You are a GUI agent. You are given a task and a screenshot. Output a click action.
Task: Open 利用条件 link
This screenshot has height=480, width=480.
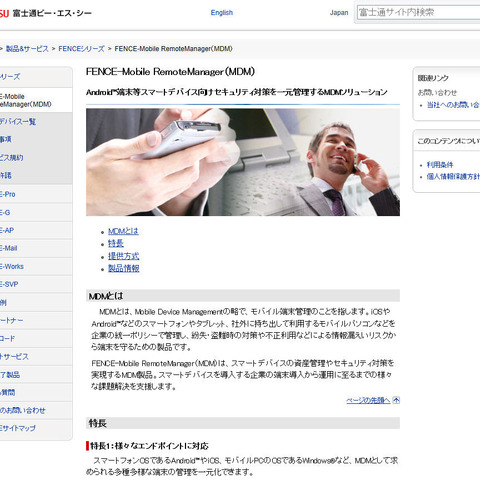coord(440,165)
